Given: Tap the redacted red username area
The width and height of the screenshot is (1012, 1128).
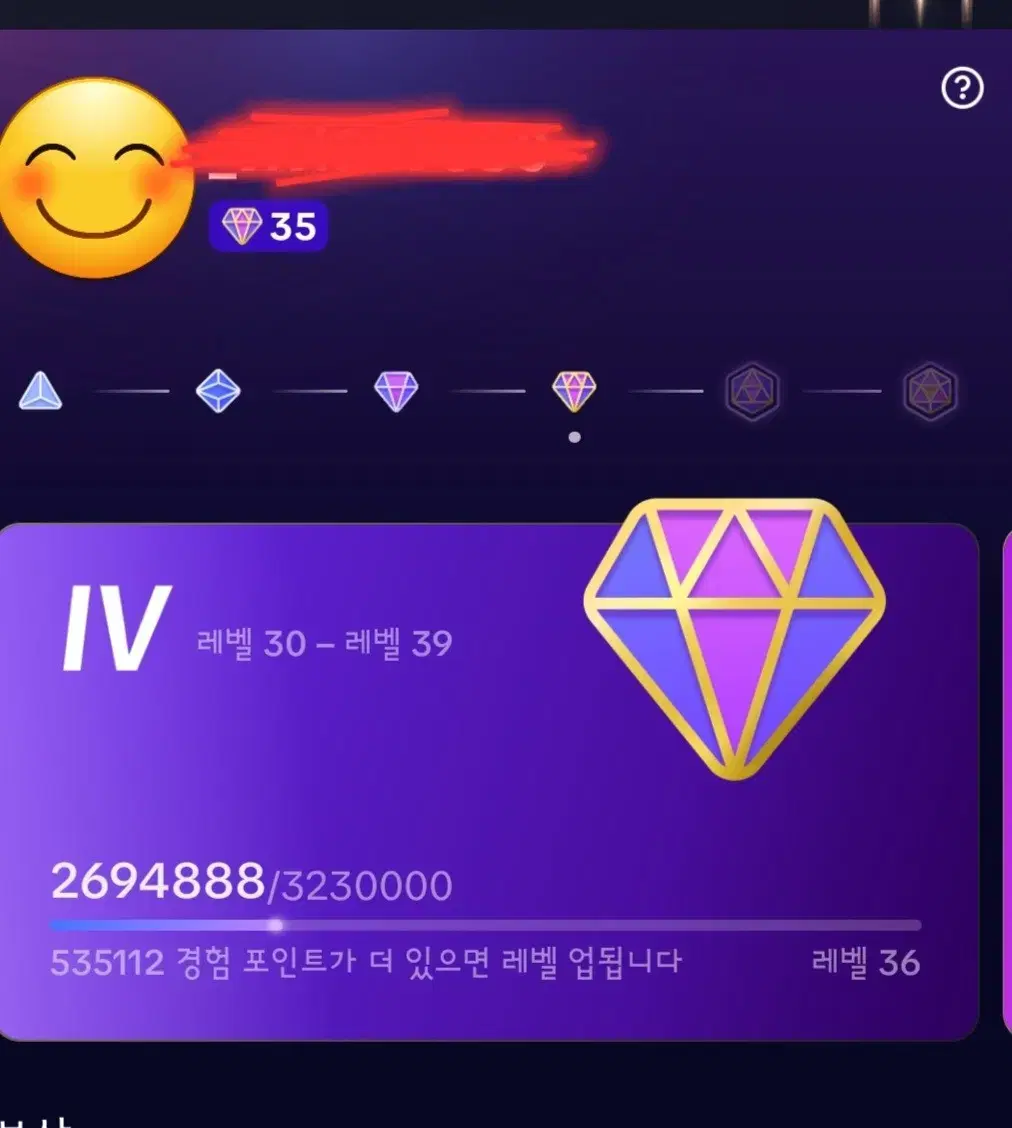Looking at the screenshot, I should pyautogui.click(x=388, y=146).
